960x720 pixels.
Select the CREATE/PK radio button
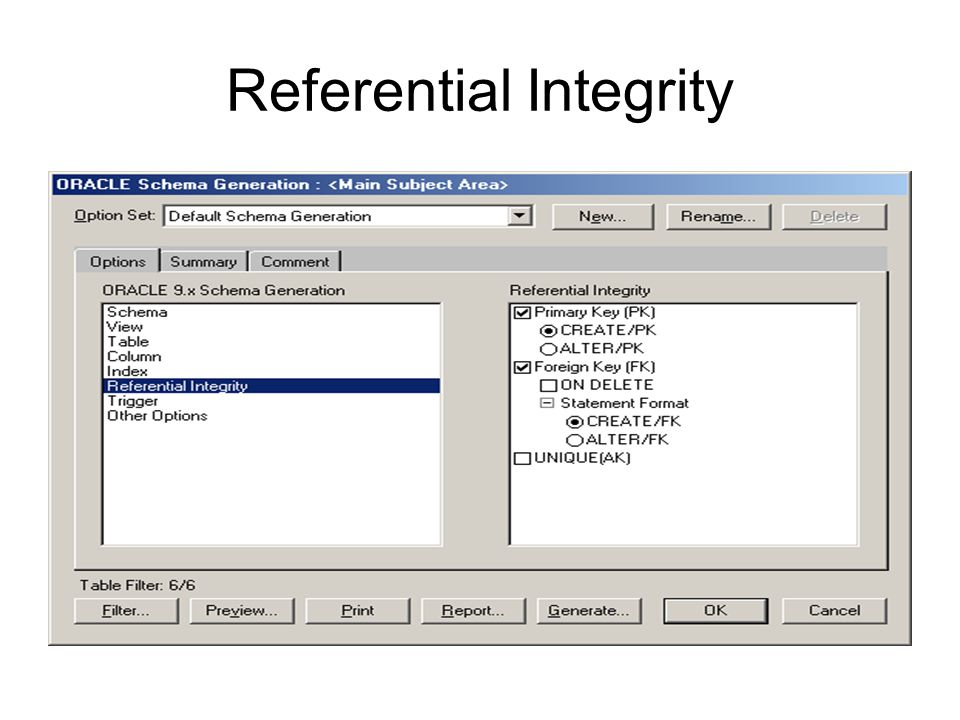point(548,331)
